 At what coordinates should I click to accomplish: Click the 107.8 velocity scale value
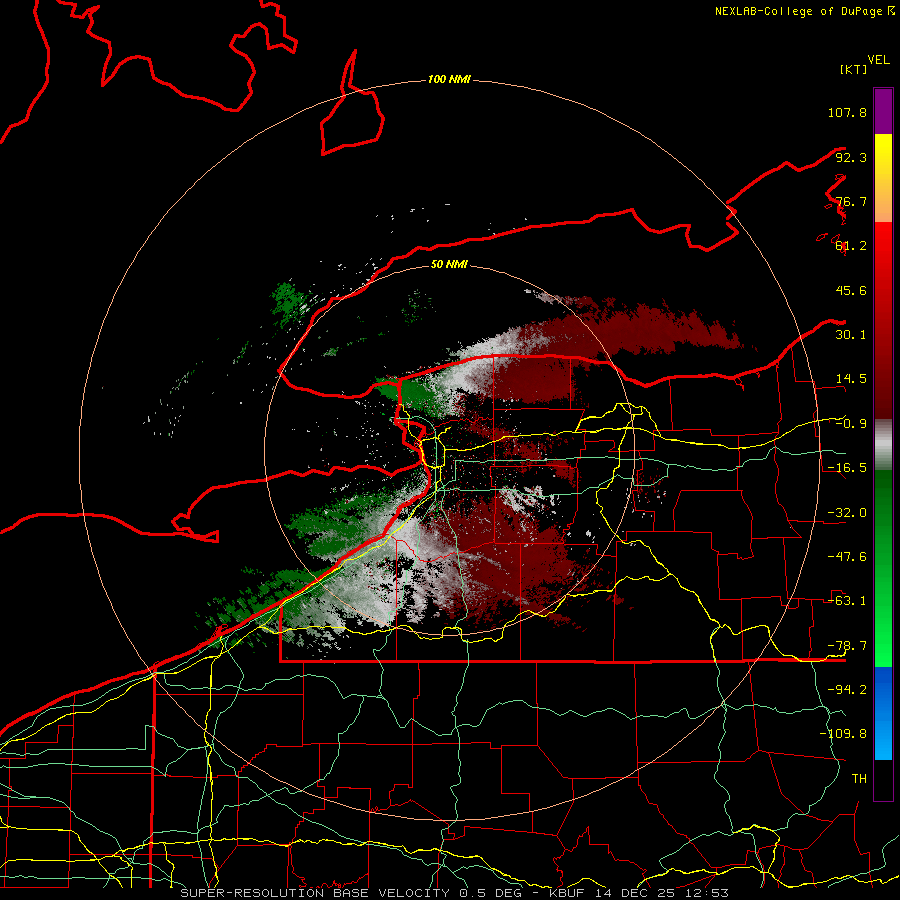pos(847,112)
